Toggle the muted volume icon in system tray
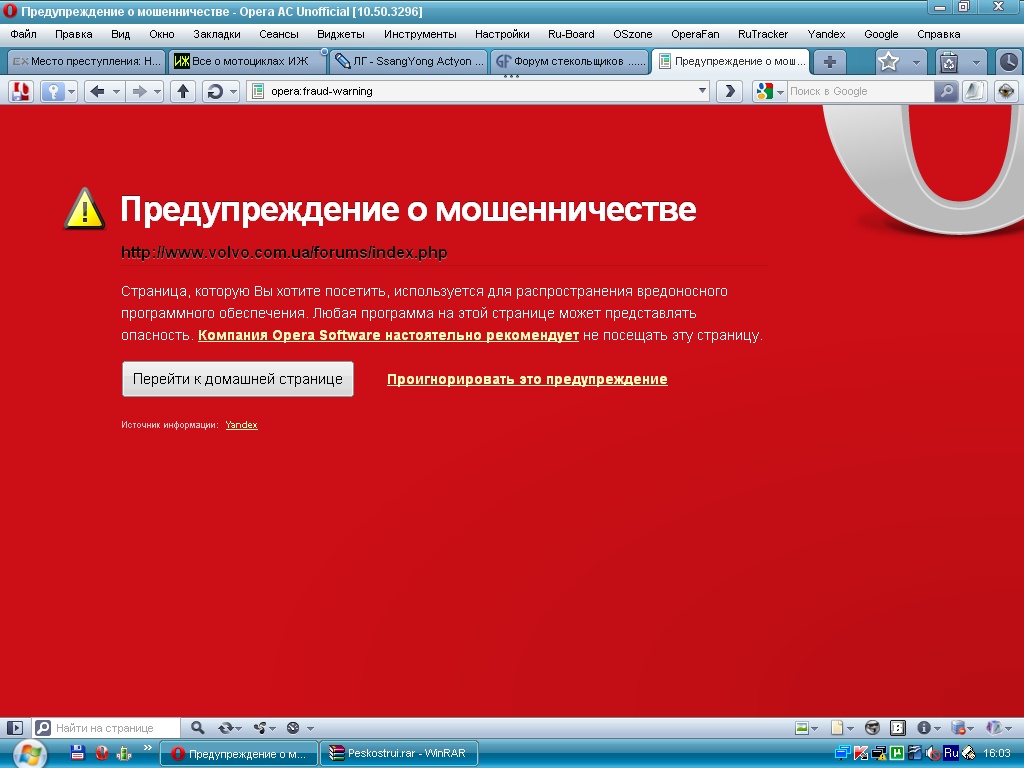1024x768 pixels. click(x=929, y=753)
